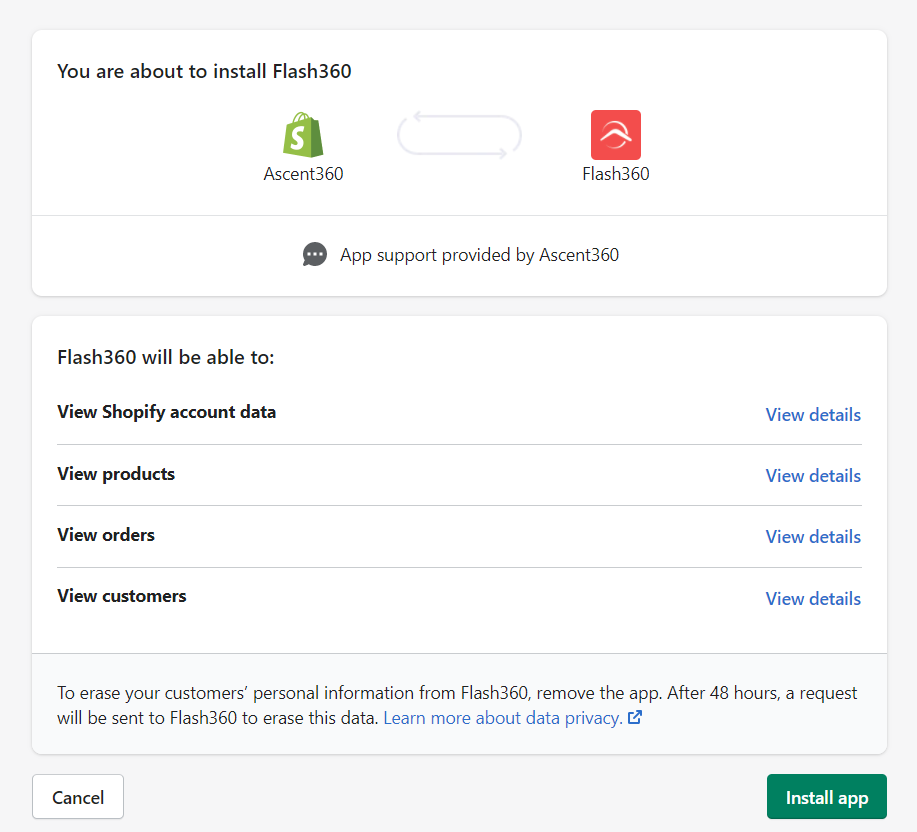The height and width of the screenshot is (832, 917).
Task: Click the external link icon after data privacy
Action: pos(634,718)
